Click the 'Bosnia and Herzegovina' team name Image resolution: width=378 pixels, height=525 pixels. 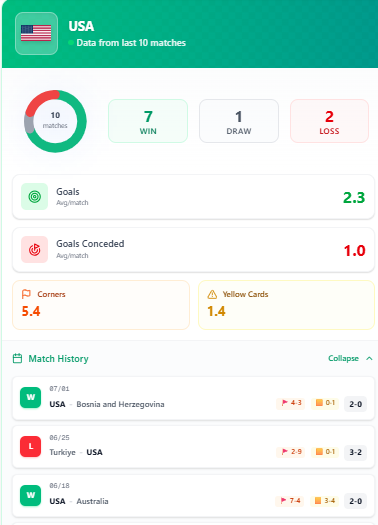click(120, 404)
